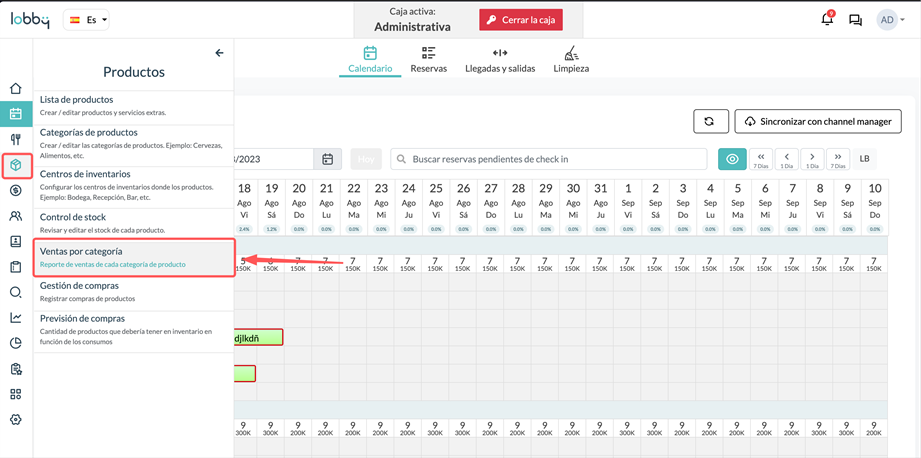Screen dimensions: 921x458
Task: Switch to Llegadas y salidas tab
Action: click(x=500, y=60)
